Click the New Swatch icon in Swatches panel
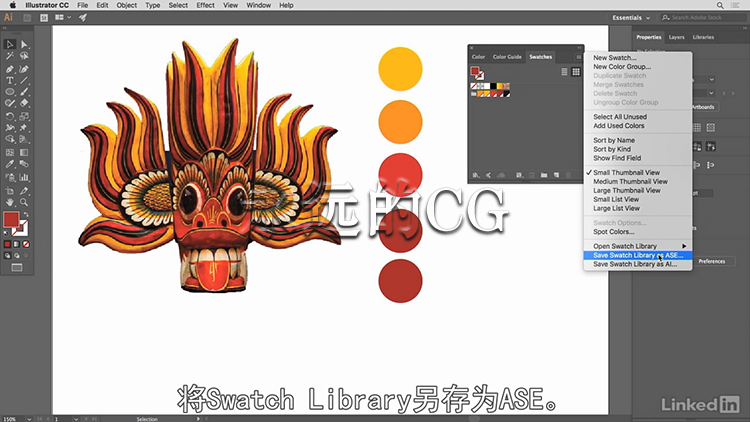 (x=556, y=176)
